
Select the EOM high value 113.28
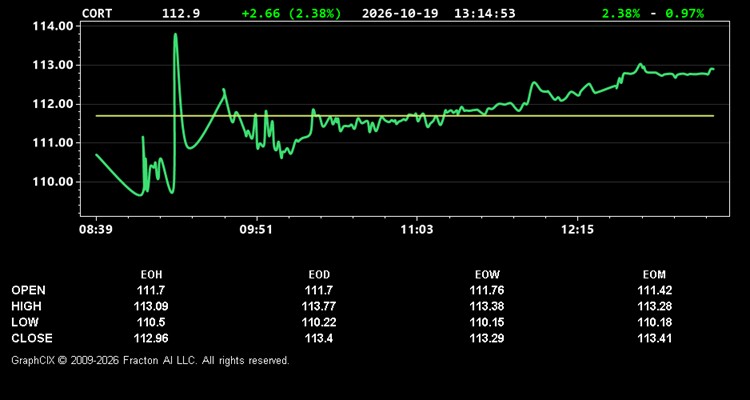[x=654, y=306]
